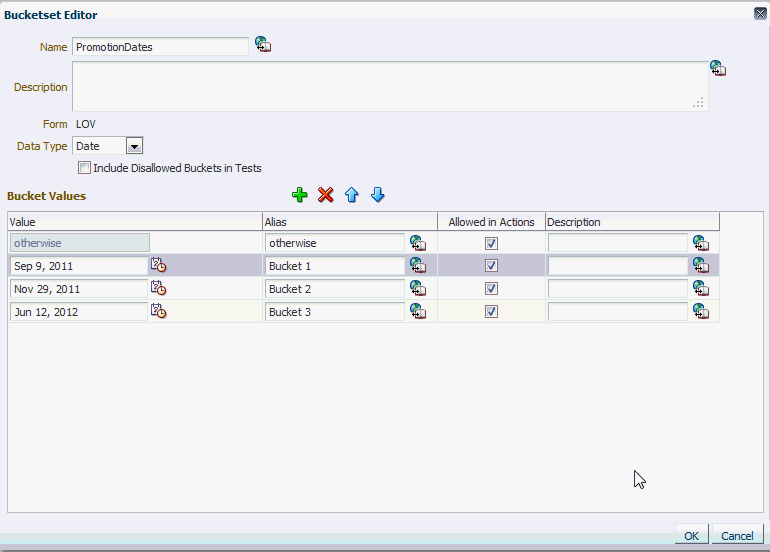Click the translation icon for the Bucket 2 description
The height and width of the screenshot is (552, 770).
(x=701, y=288)
